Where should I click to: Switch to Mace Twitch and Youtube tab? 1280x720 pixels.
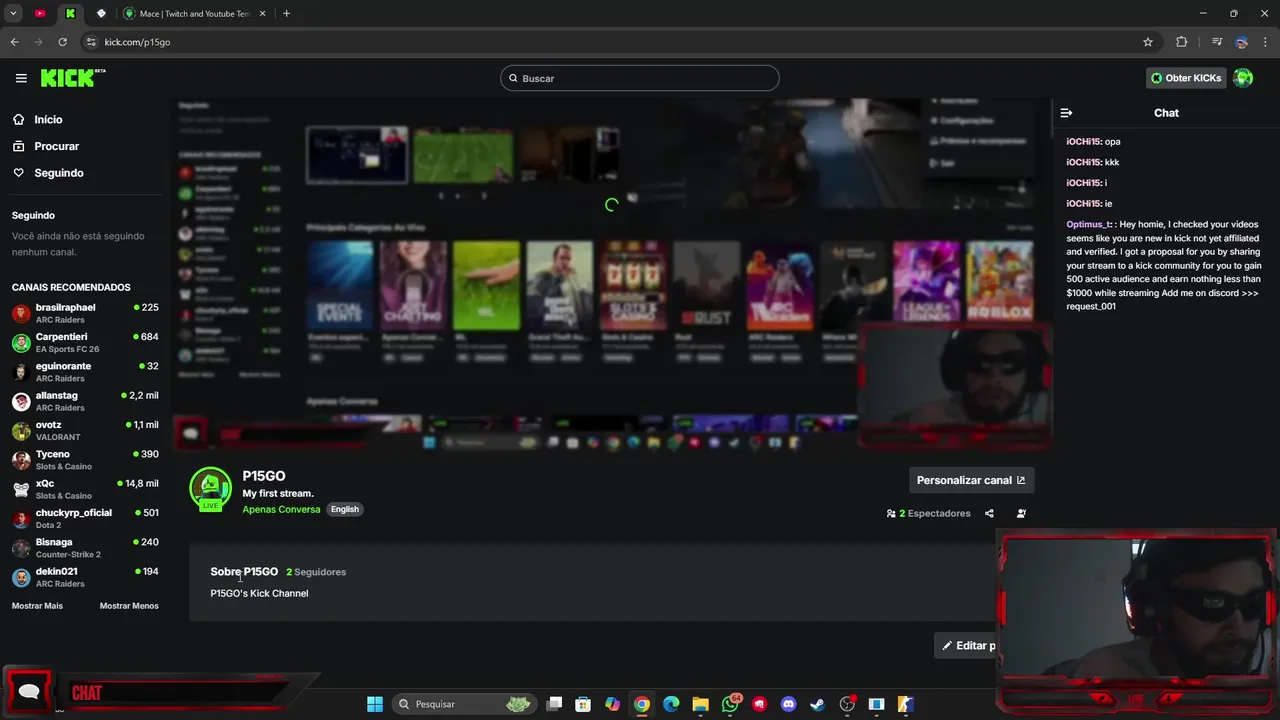[x=194, y=14]
